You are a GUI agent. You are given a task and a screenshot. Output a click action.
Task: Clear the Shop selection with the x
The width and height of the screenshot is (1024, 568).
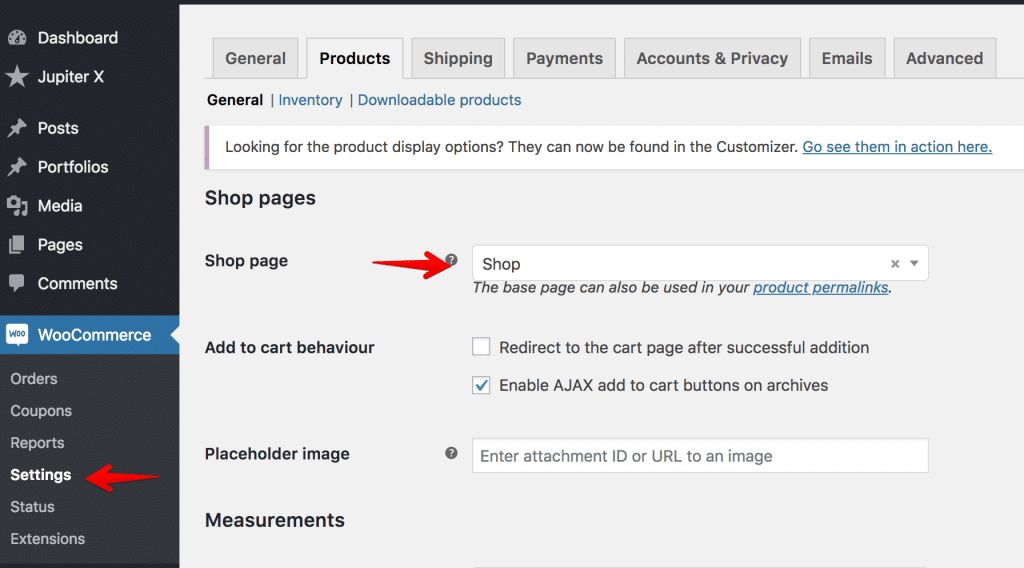point(895,264)
